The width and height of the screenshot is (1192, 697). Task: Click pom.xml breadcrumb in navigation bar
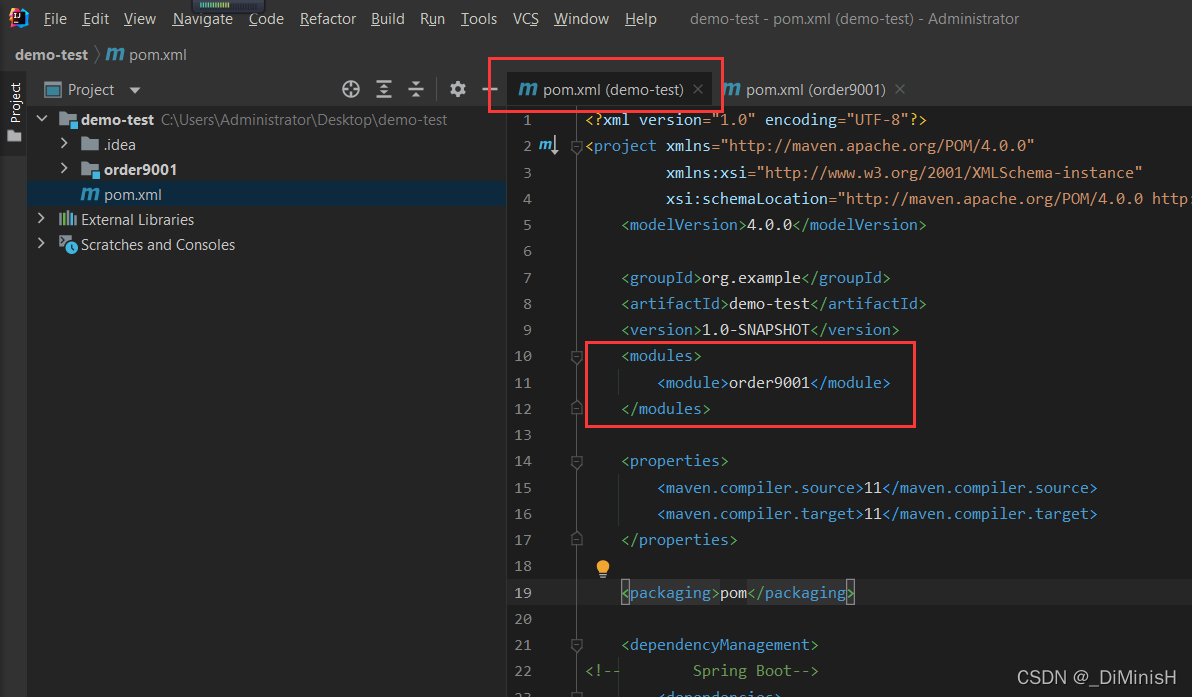(x=147, y=55)
